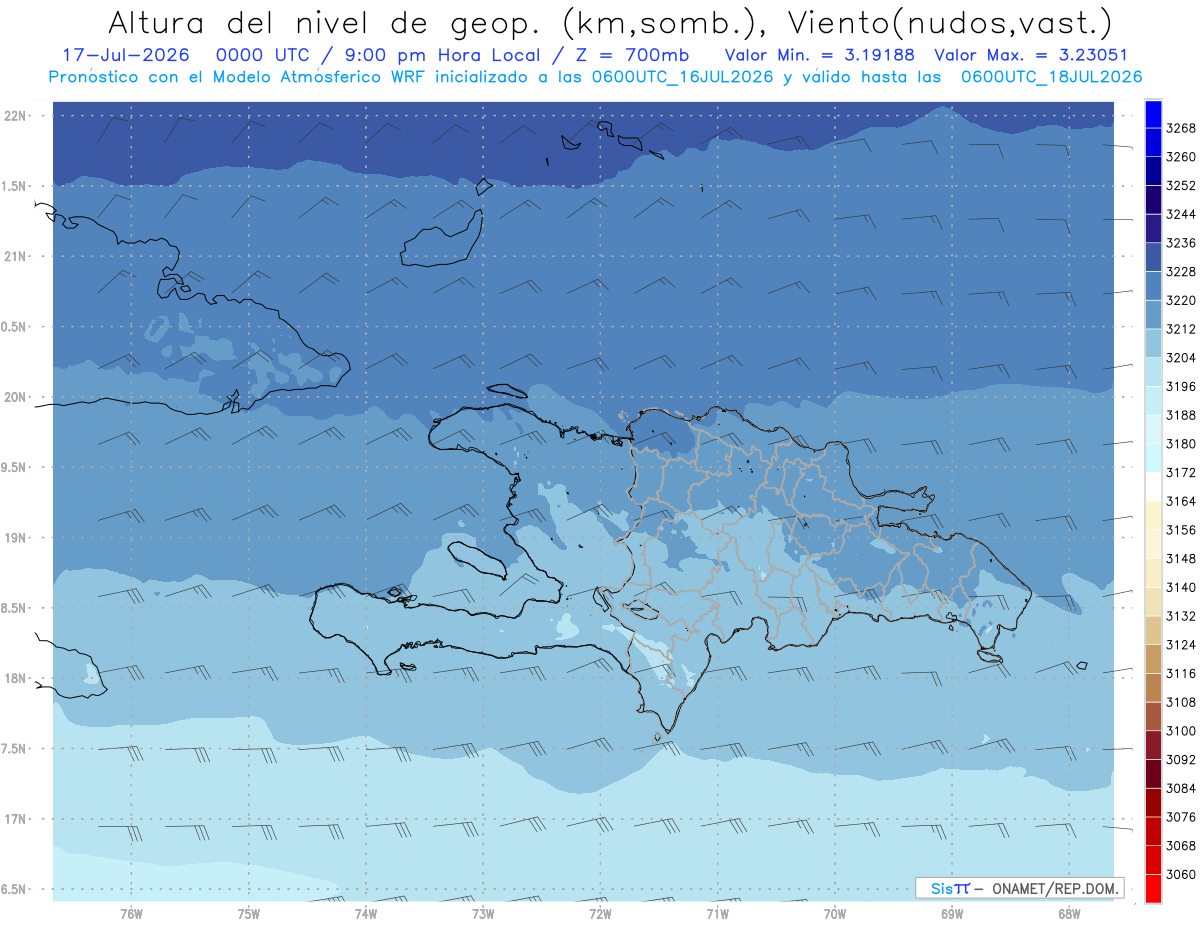Click the SisTT ONAMET/REP.DOM. logo box
This screenshot has height=927, width=1200.
coord(1019,888)
